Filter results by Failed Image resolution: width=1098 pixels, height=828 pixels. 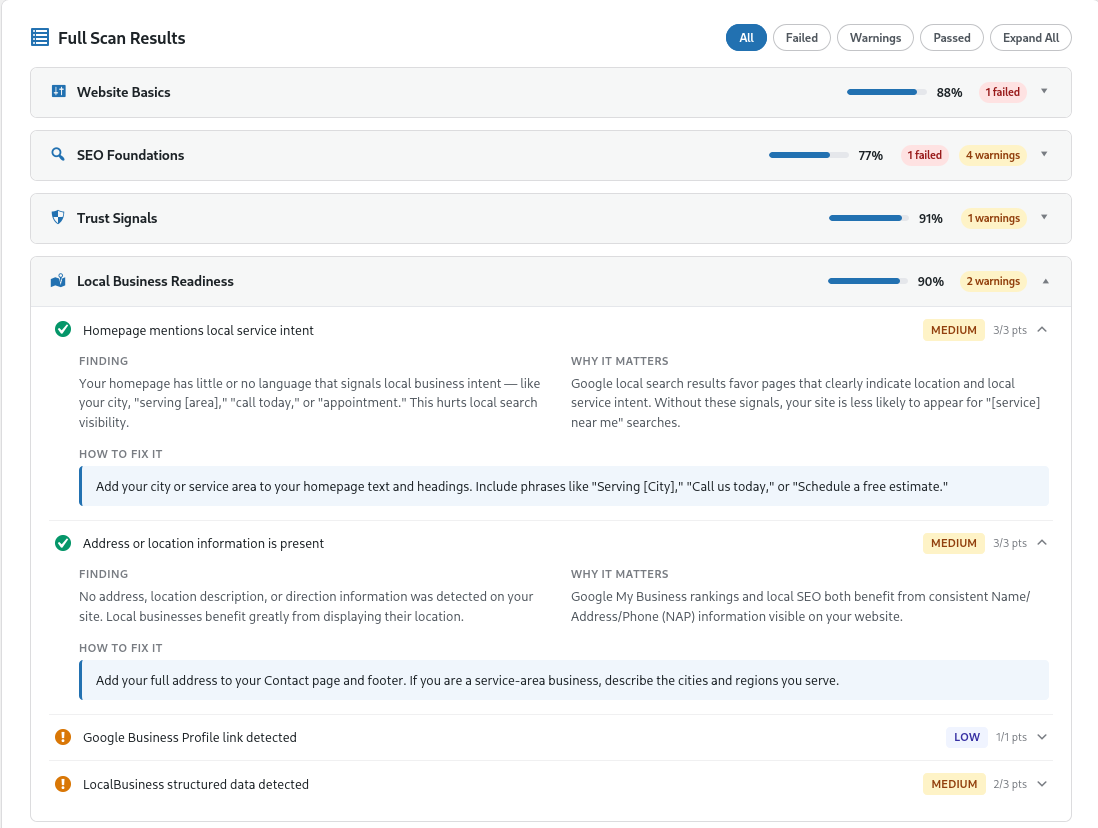[802, 38]
